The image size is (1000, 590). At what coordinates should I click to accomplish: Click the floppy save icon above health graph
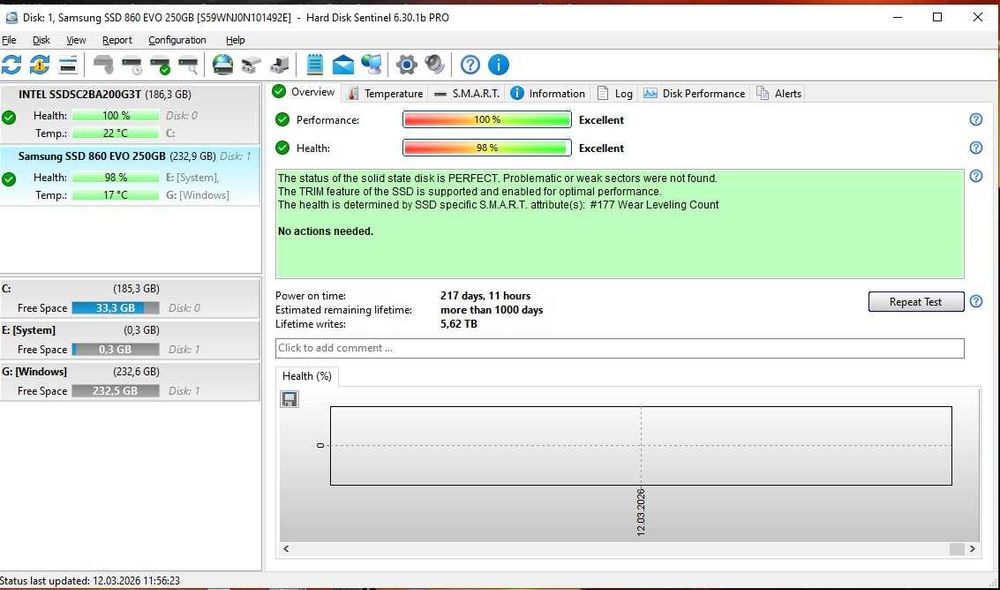point(290,399)
